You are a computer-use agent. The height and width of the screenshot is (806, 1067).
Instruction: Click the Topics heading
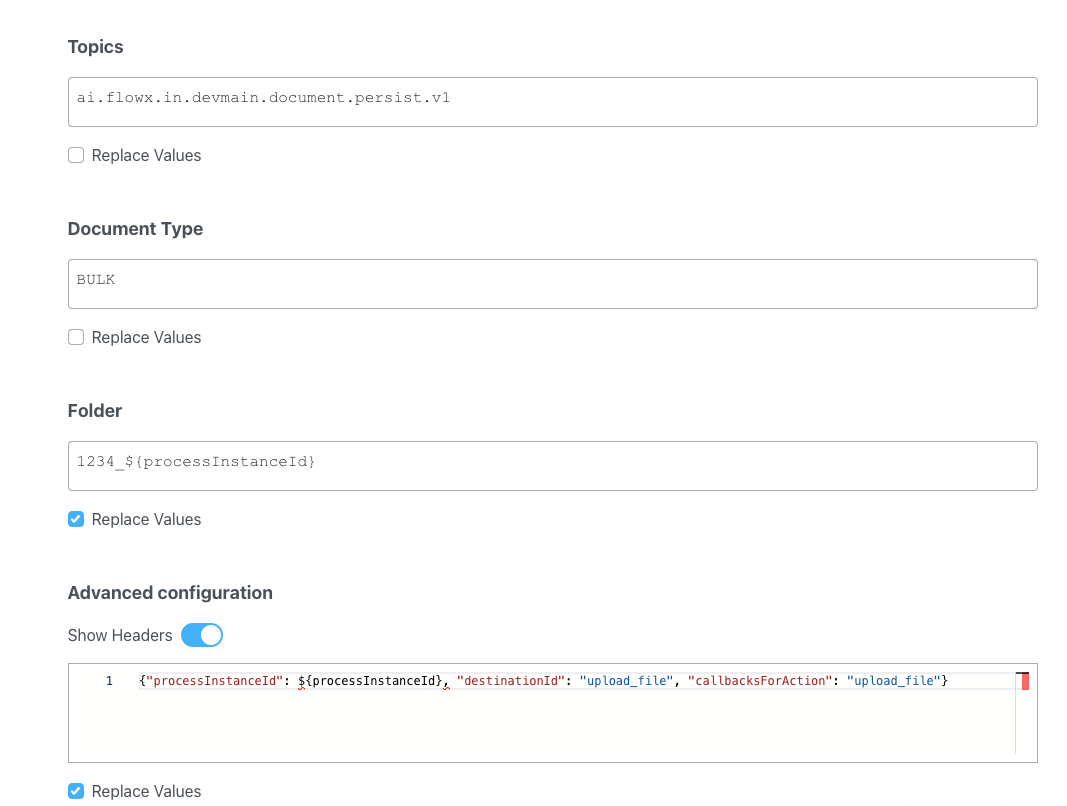[x=95, y=47]
